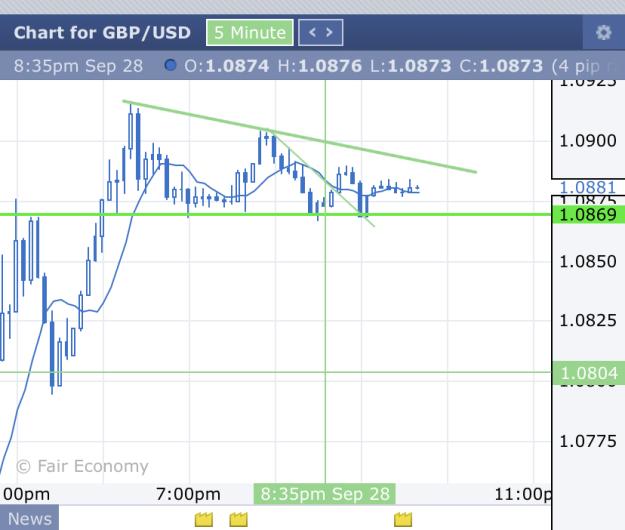Click the 7:00pm time axis label
This screenshot has width=625, height=530.
[x=188, y=494]
